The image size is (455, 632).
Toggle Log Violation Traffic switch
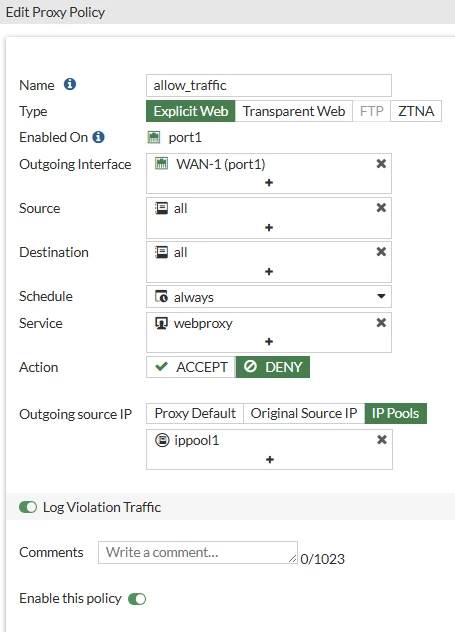pos(28,507)
